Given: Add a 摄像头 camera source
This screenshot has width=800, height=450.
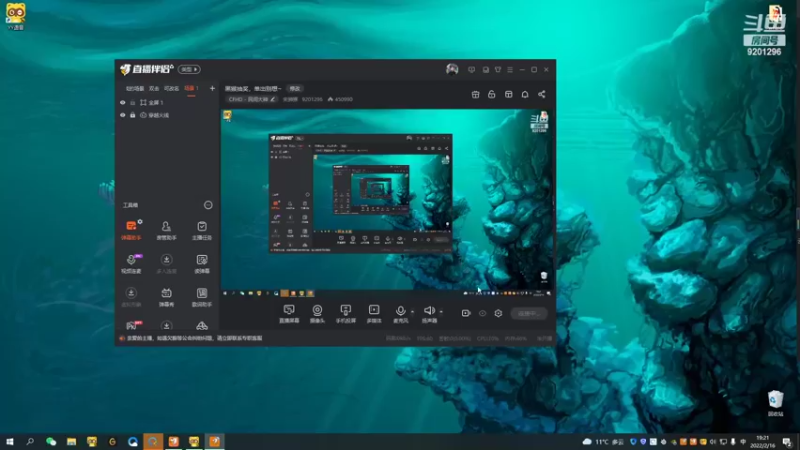Looking at the screenshot, I should pos(317,313).
